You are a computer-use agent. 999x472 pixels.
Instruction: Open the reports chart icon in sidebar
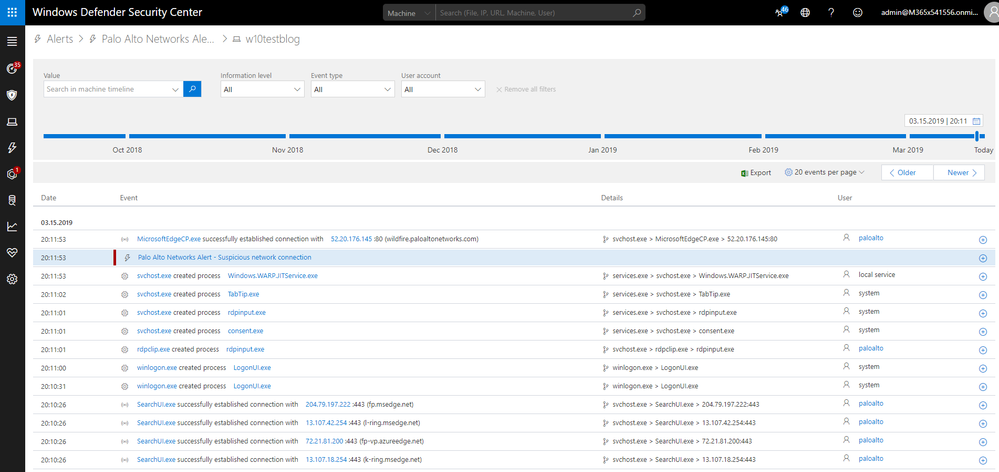11,226
